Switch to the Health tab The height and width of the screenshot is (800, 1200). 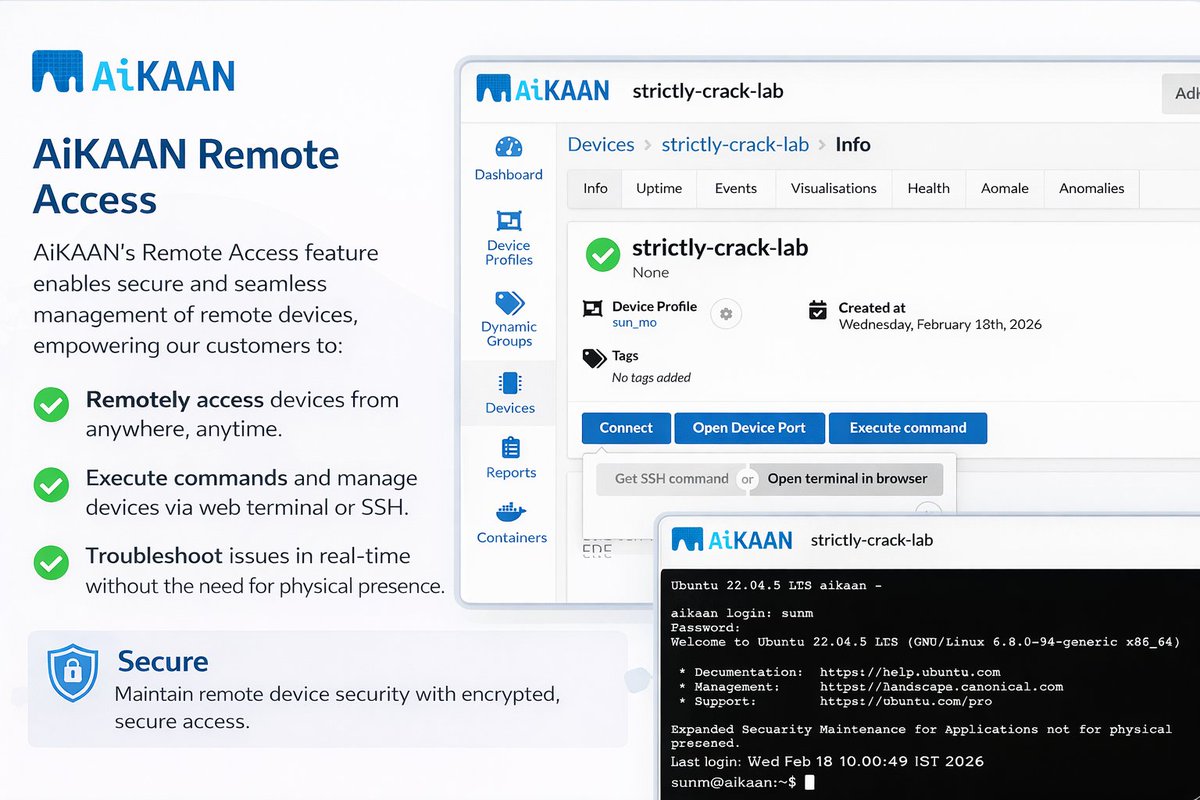tap(929, 188)
